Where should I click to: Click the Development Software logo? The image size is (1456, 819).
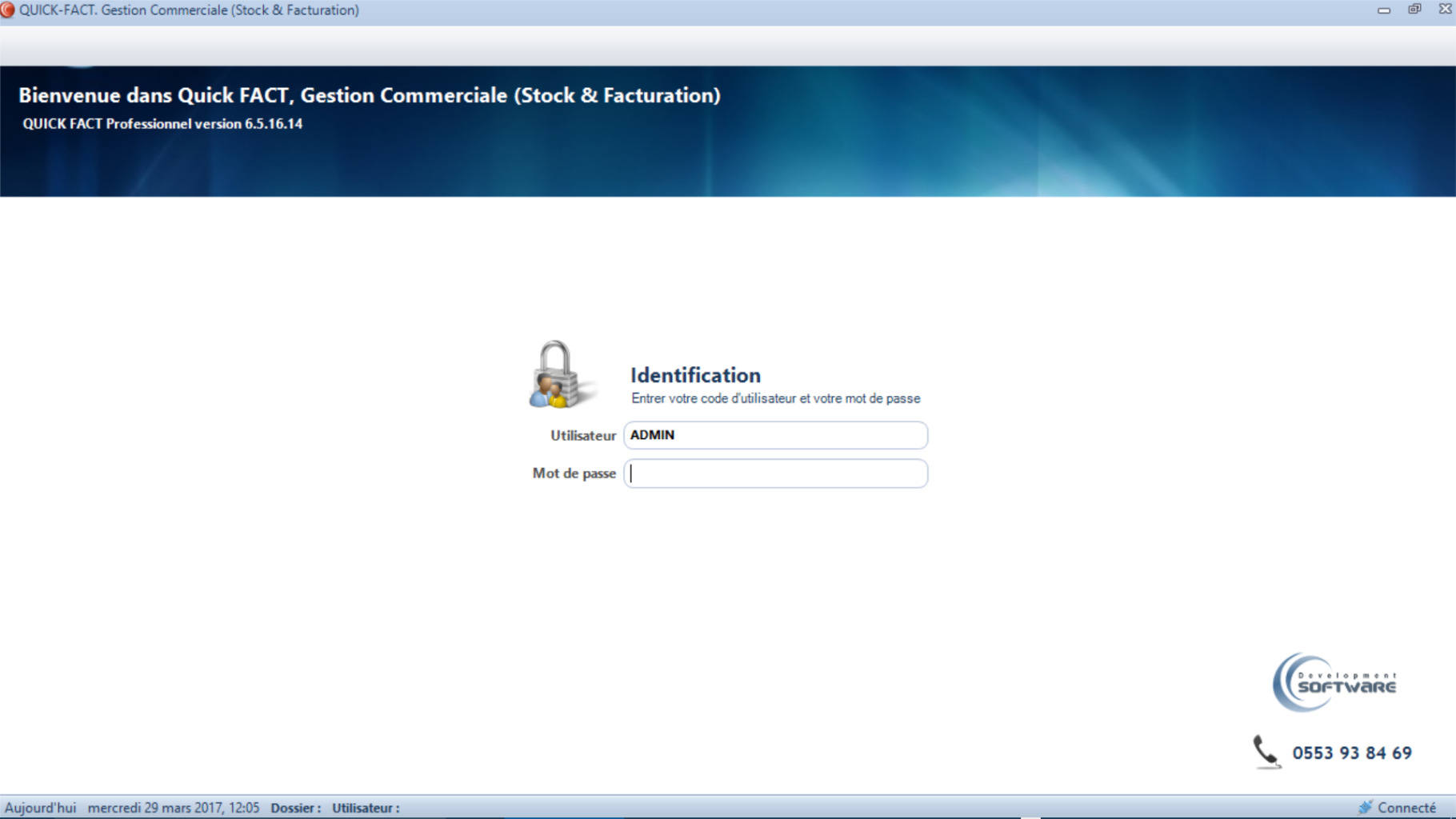(1334, 682)
